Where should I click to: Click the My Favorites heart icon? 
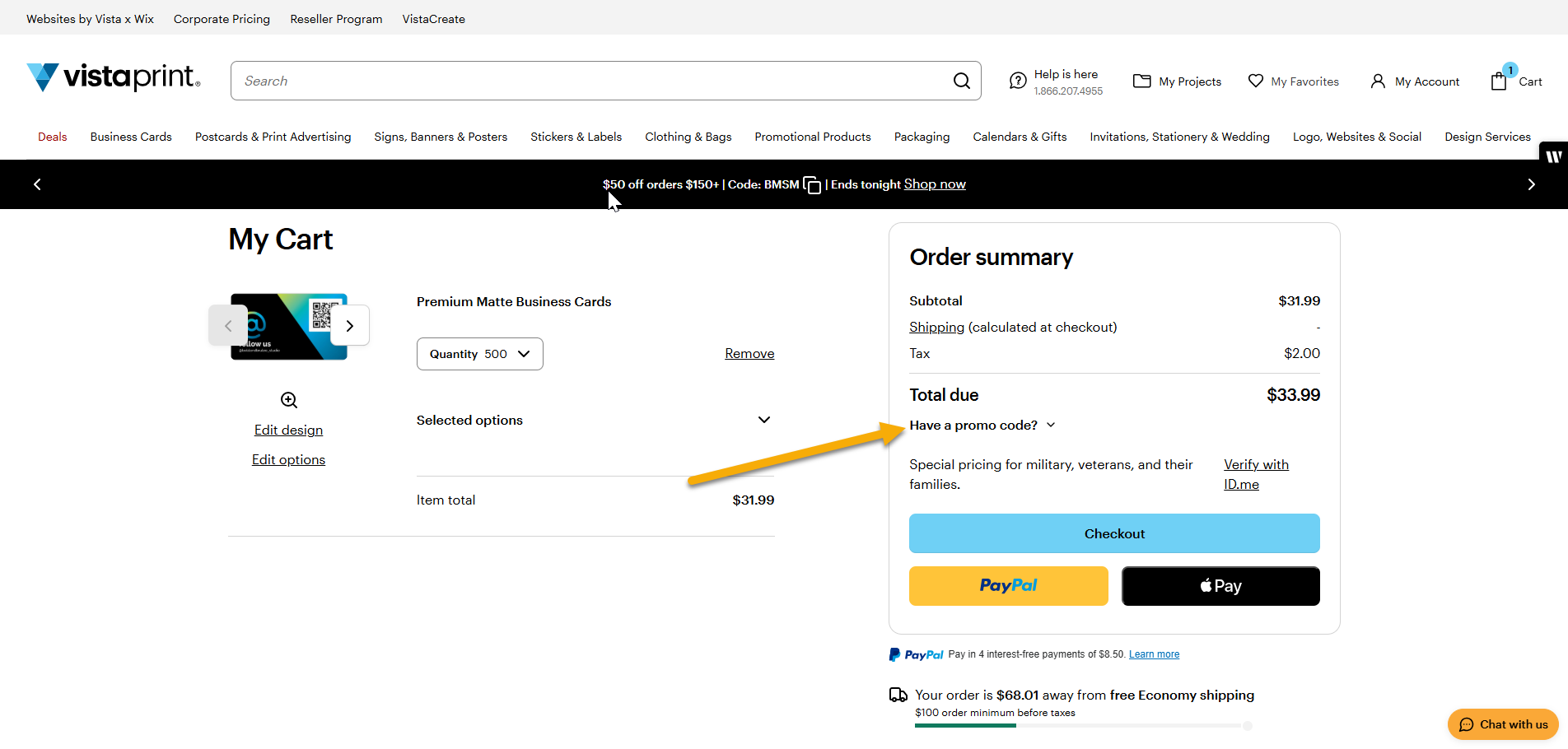[x=1255, y=81]
